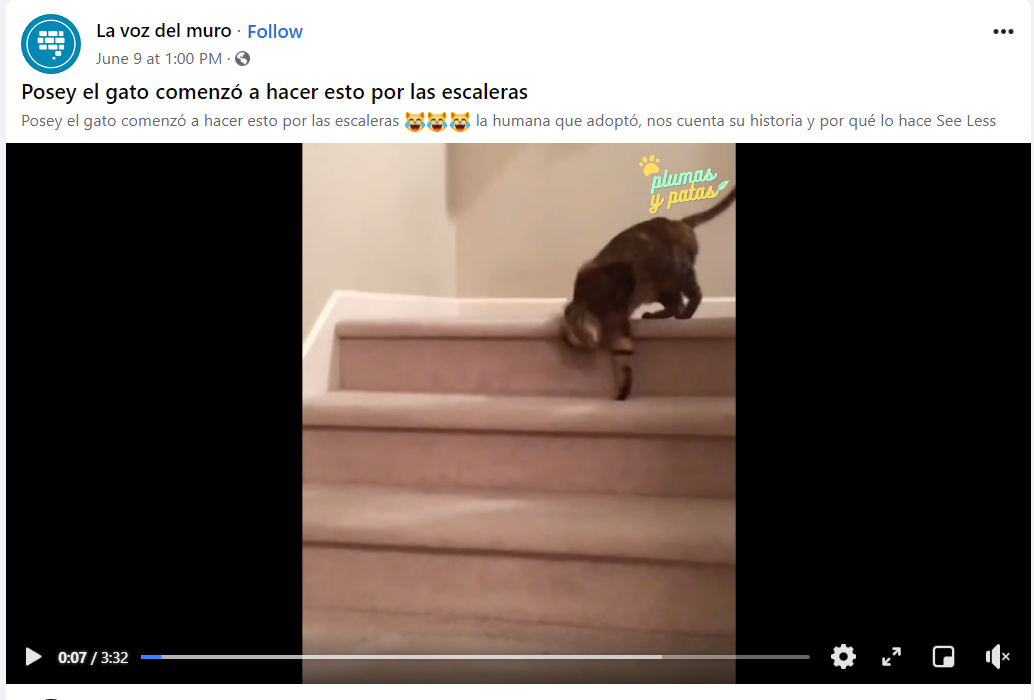
Task: Click the post title about Posey
Action: (x=274, y=92)
